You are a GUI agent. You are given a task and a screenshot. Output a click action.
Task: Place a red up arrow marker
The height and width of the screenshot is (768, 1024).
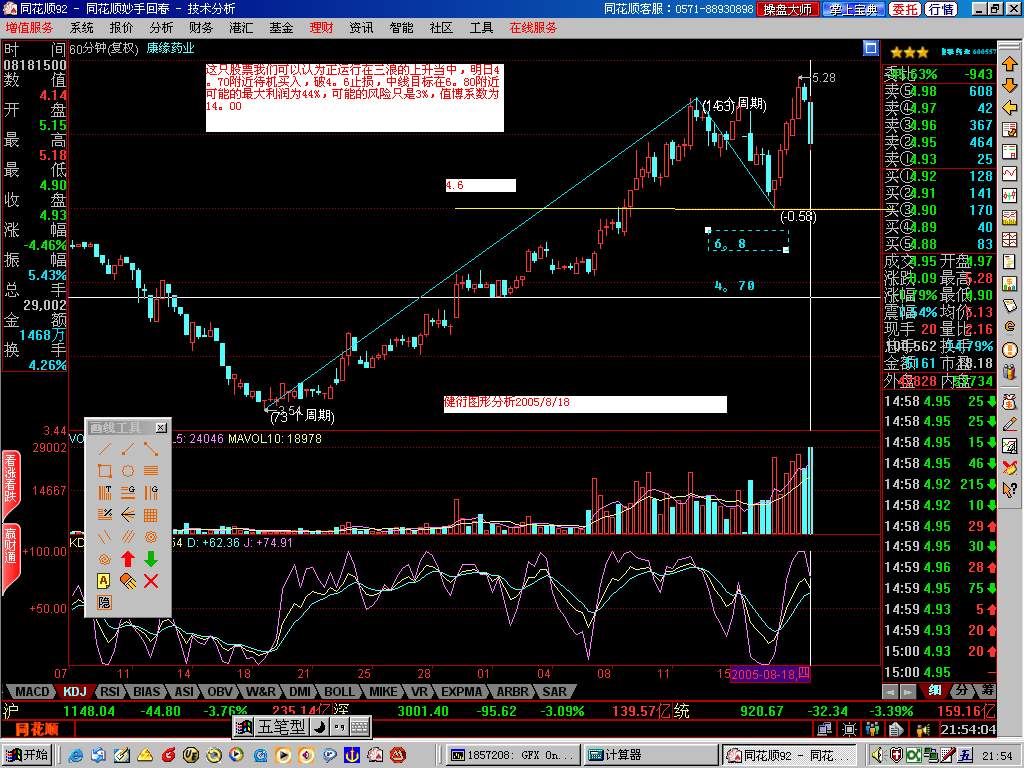pyautogui.click(x=127, y=559)
